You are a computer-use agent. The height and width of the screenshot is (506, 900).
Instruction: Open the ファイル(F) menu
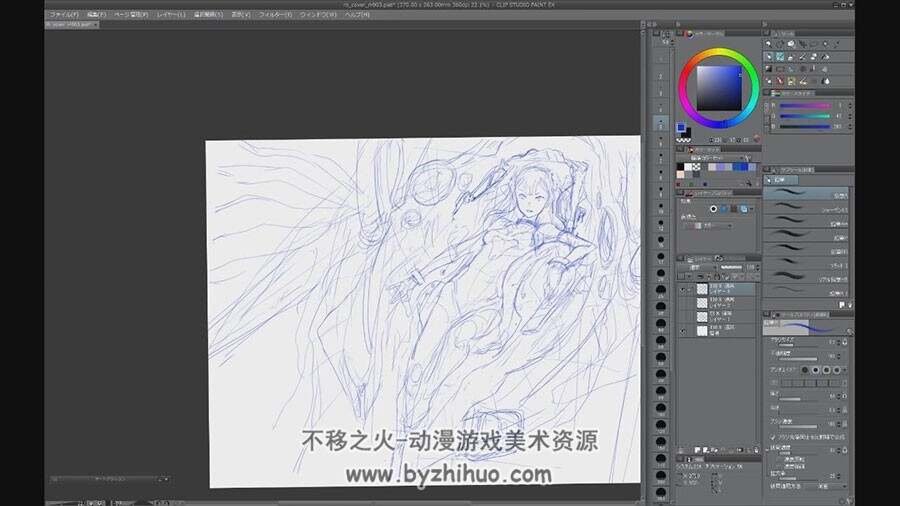[63, 14]
